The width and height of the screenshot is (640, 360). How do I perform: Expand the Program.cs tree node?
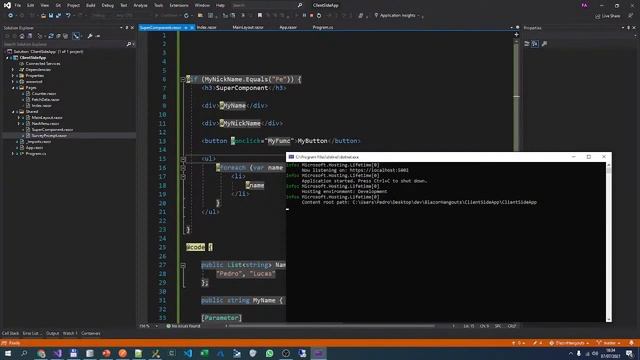[13, 153]
